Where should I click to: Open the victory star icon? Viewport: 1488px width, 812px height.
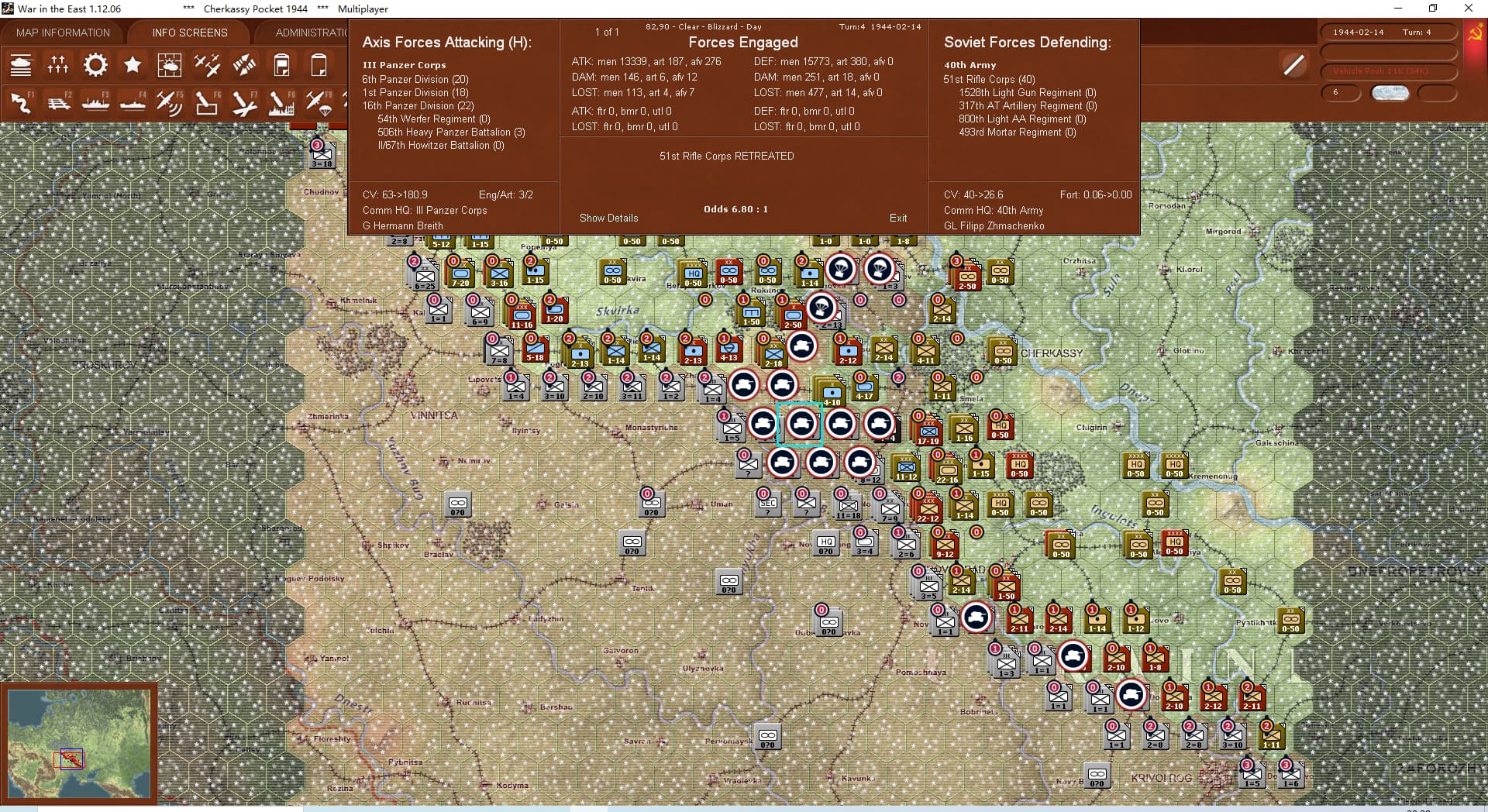coord(133,65)
